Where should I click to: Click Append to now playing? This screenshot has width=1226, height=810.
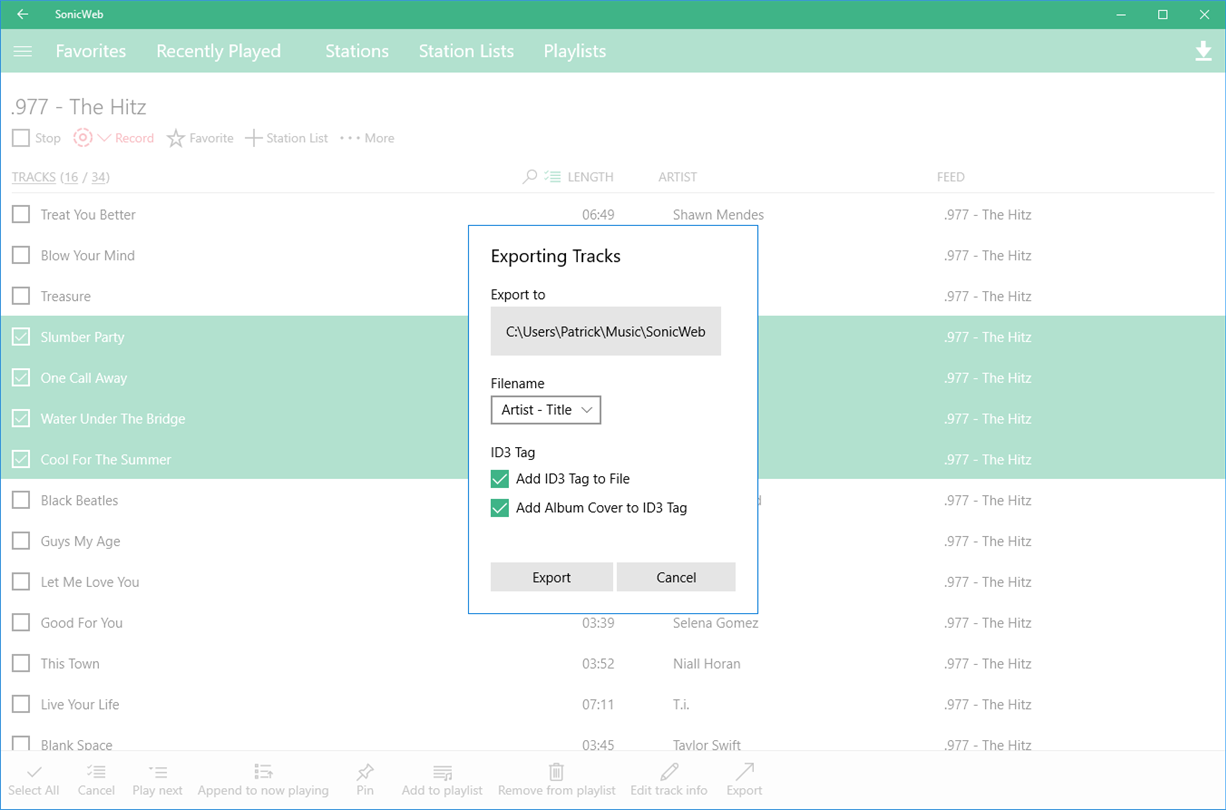point(263,780)
